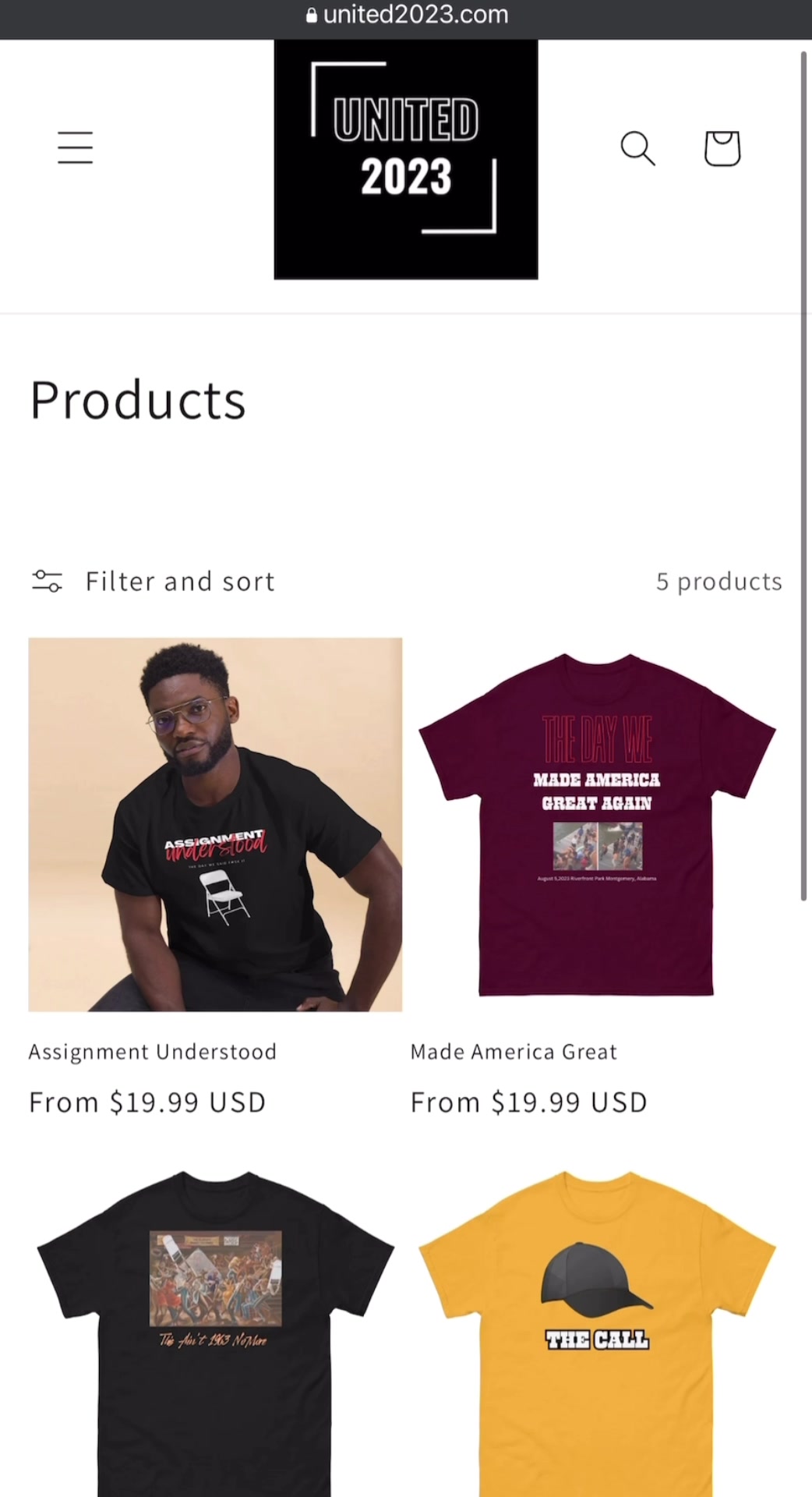Click the 5 products count label
This screenshot has width=812, height=1497.
718,581
